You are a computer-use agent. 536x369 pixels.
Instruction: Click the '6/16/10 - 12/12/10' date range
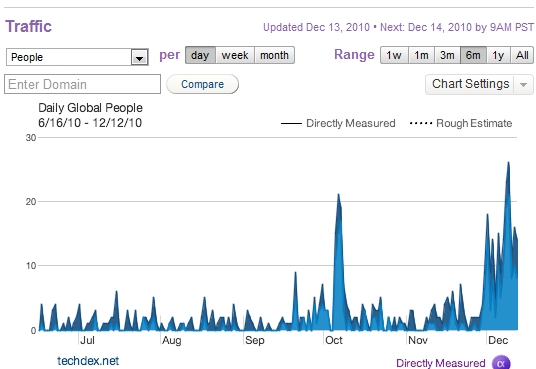coord(90,123)
